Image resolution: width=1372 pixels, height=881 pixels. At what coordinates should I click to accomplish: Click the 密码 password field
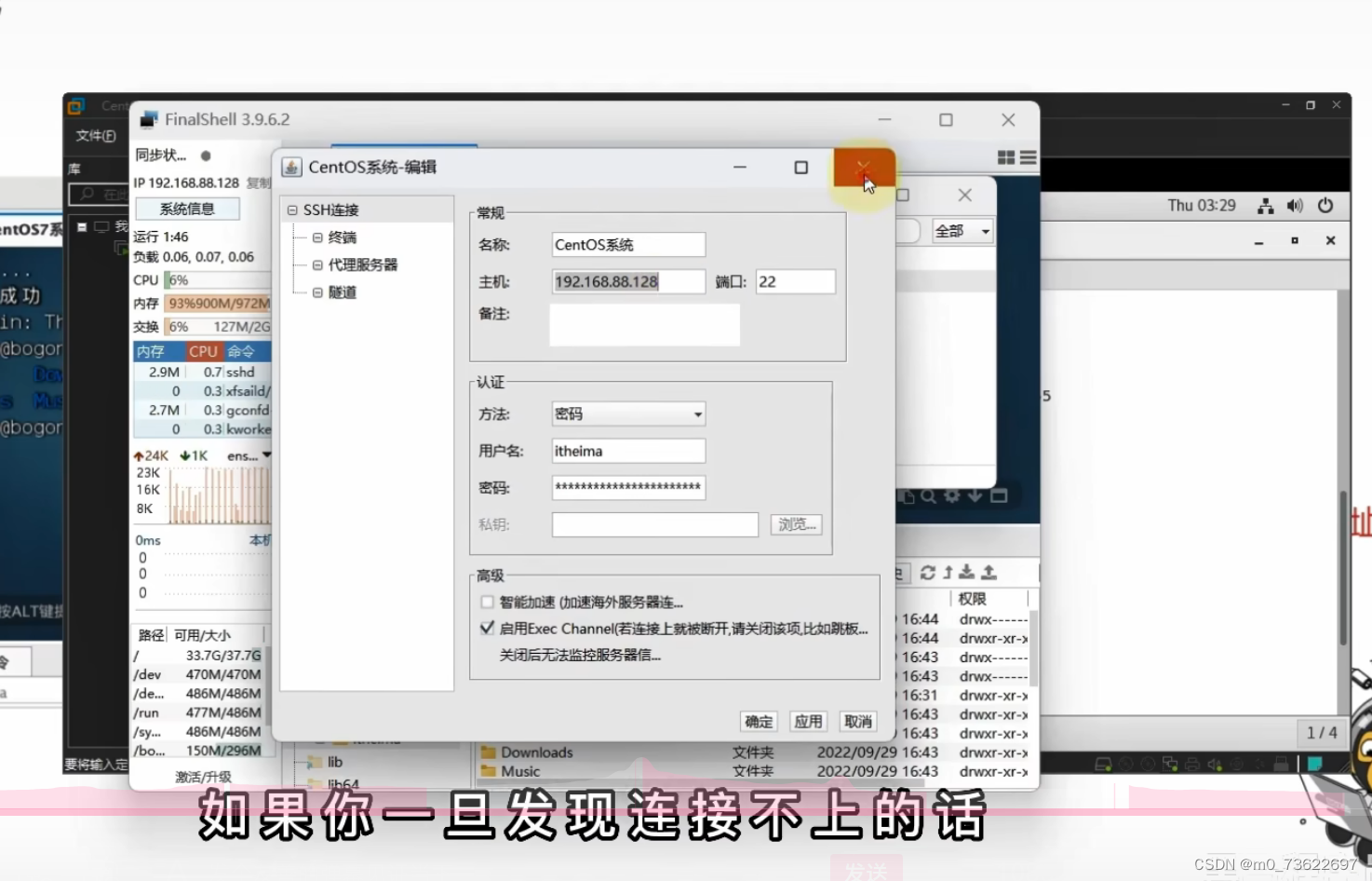[x=628, y=487]
